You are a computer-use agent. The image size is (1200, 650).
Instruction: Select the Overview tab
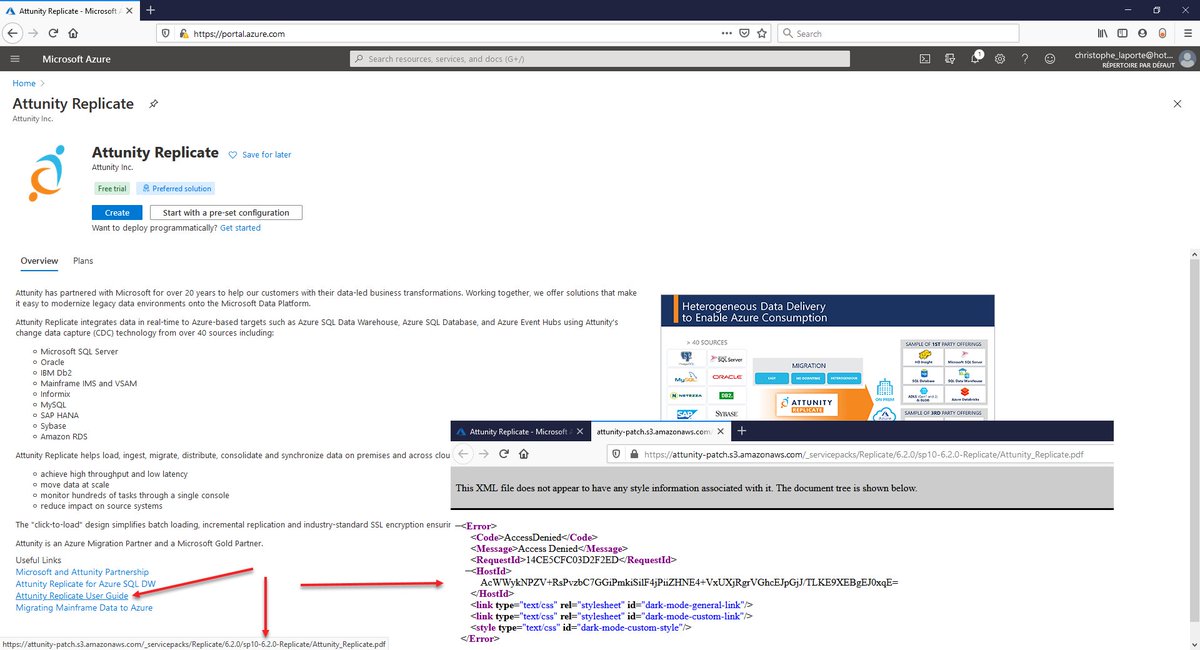click(39, 261)
